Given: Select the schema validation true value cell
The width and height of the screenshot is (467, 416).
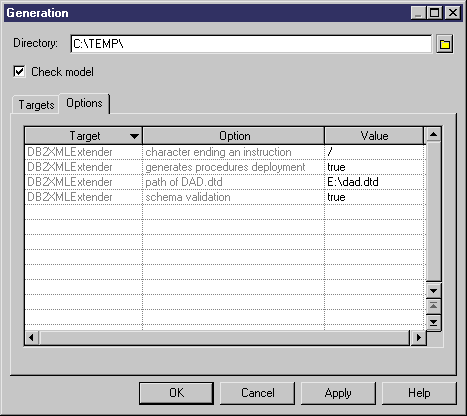Looking at the screenshot, I should pos(374,197).
